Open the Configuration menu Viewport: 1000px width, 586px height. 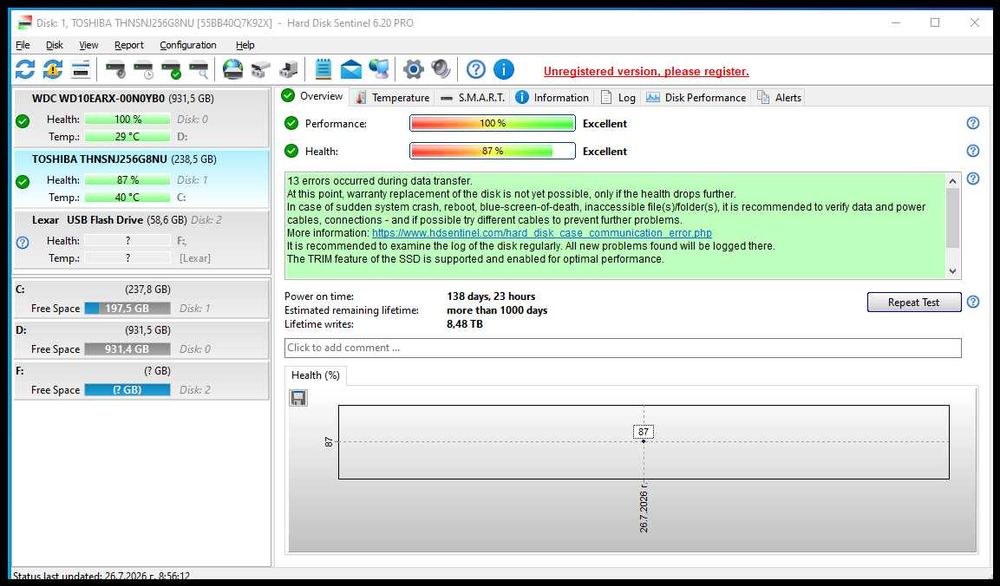pos(188,45)
